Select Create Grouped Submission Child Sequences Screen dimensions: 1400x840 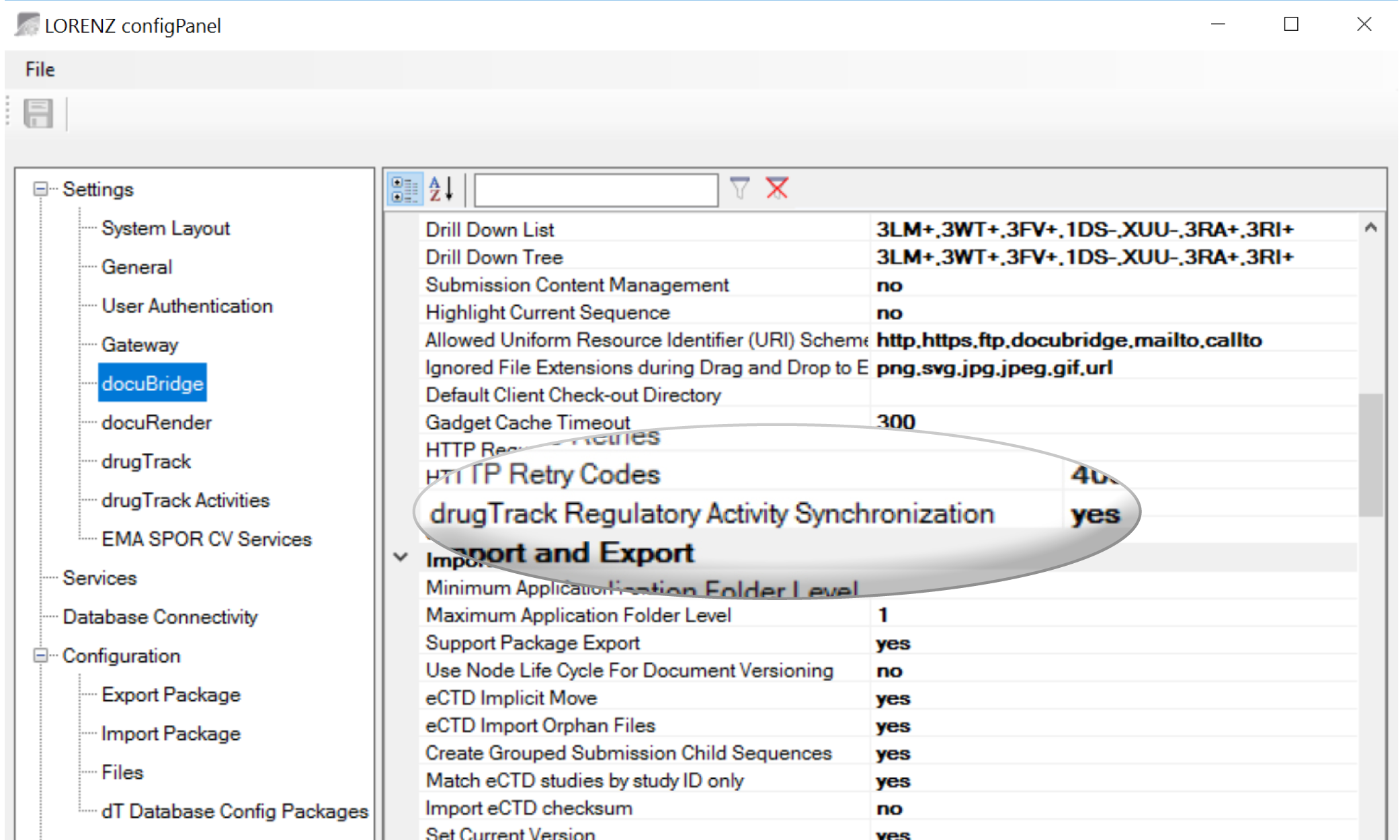point(628,753)
